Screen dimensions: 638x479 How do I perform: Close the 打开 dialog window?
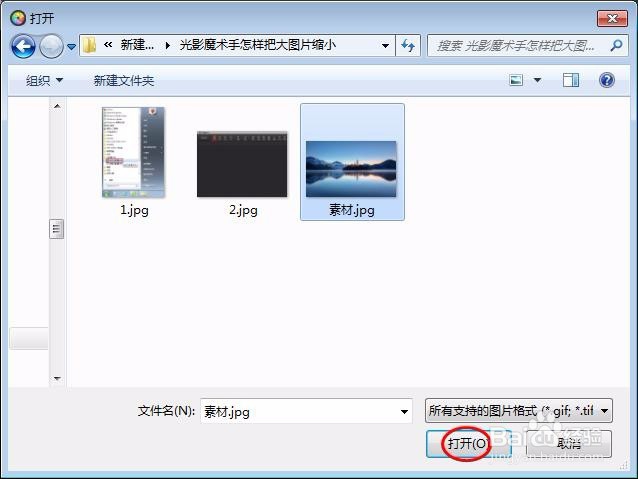(612, 18)
